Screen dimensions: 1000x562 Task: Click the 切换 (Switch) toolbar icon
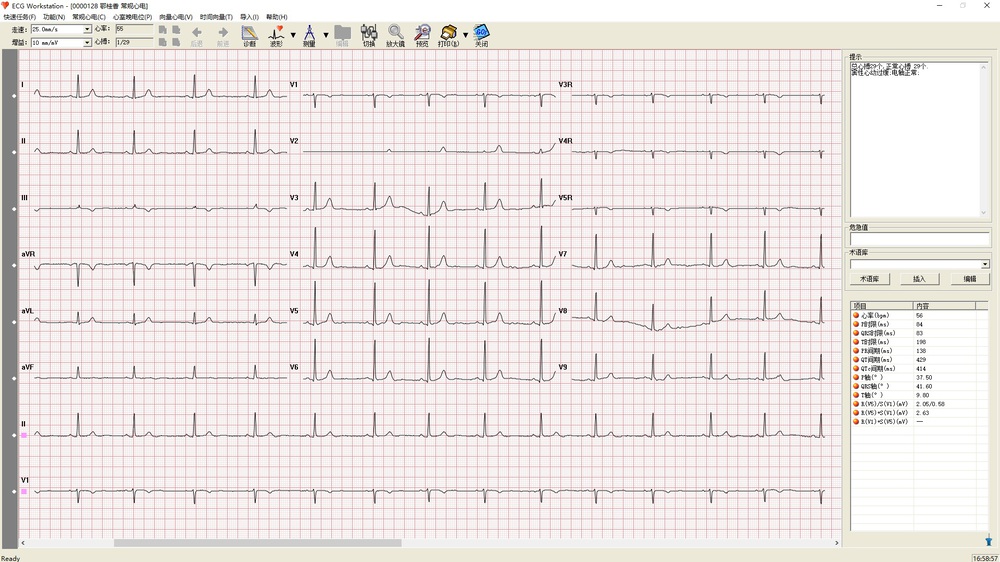click(369, 36)
